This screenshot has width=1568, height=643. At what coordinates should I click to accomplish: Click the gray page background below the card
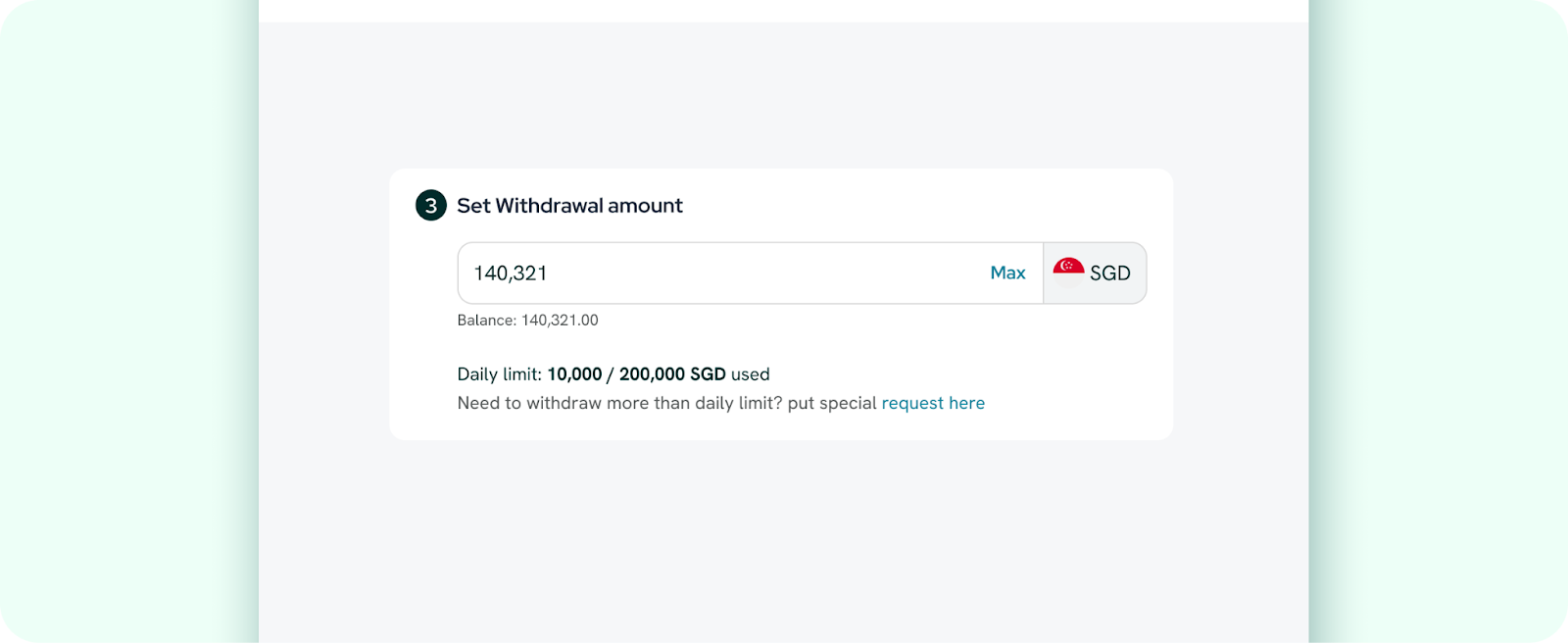(x=784, y=539)
